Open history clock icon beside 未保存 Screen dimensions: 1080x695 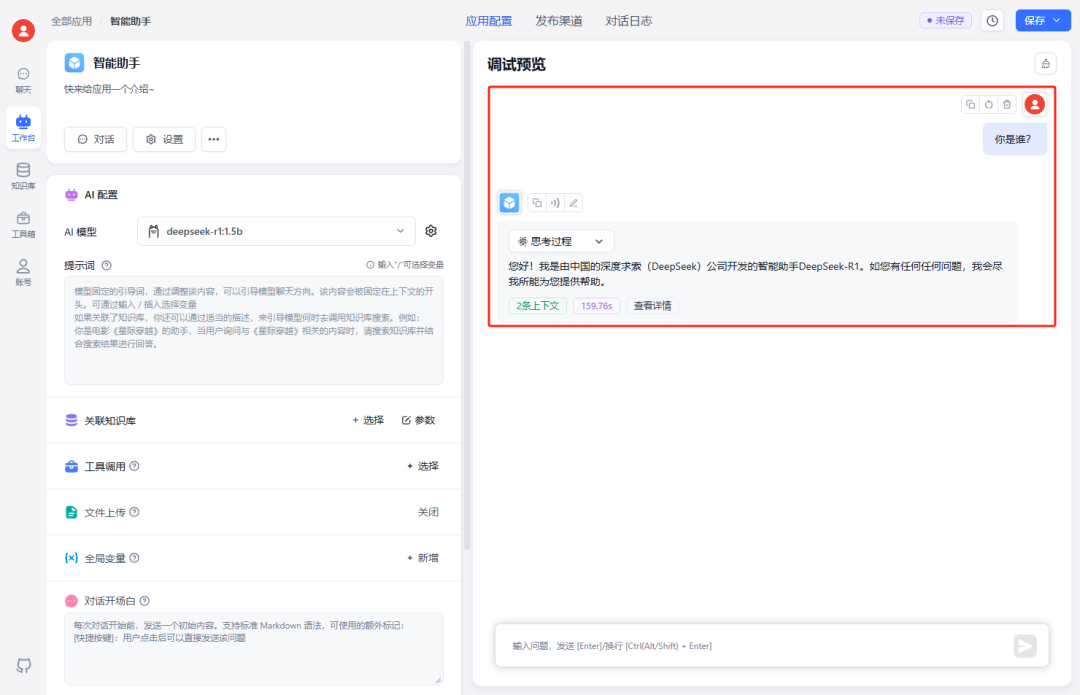point(992,20)
